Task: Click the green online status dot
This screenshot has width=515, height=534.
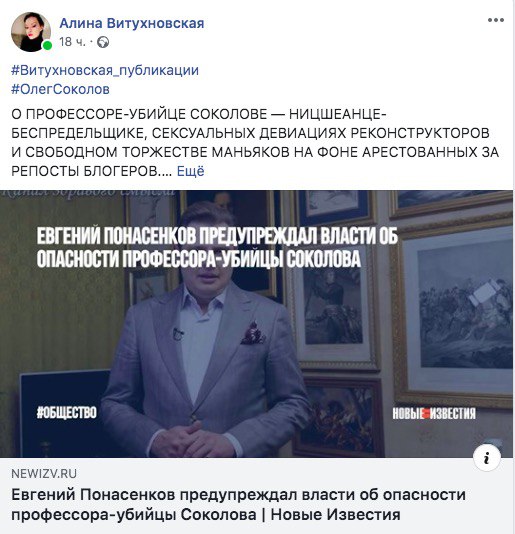Action: [x=47, y=46]
